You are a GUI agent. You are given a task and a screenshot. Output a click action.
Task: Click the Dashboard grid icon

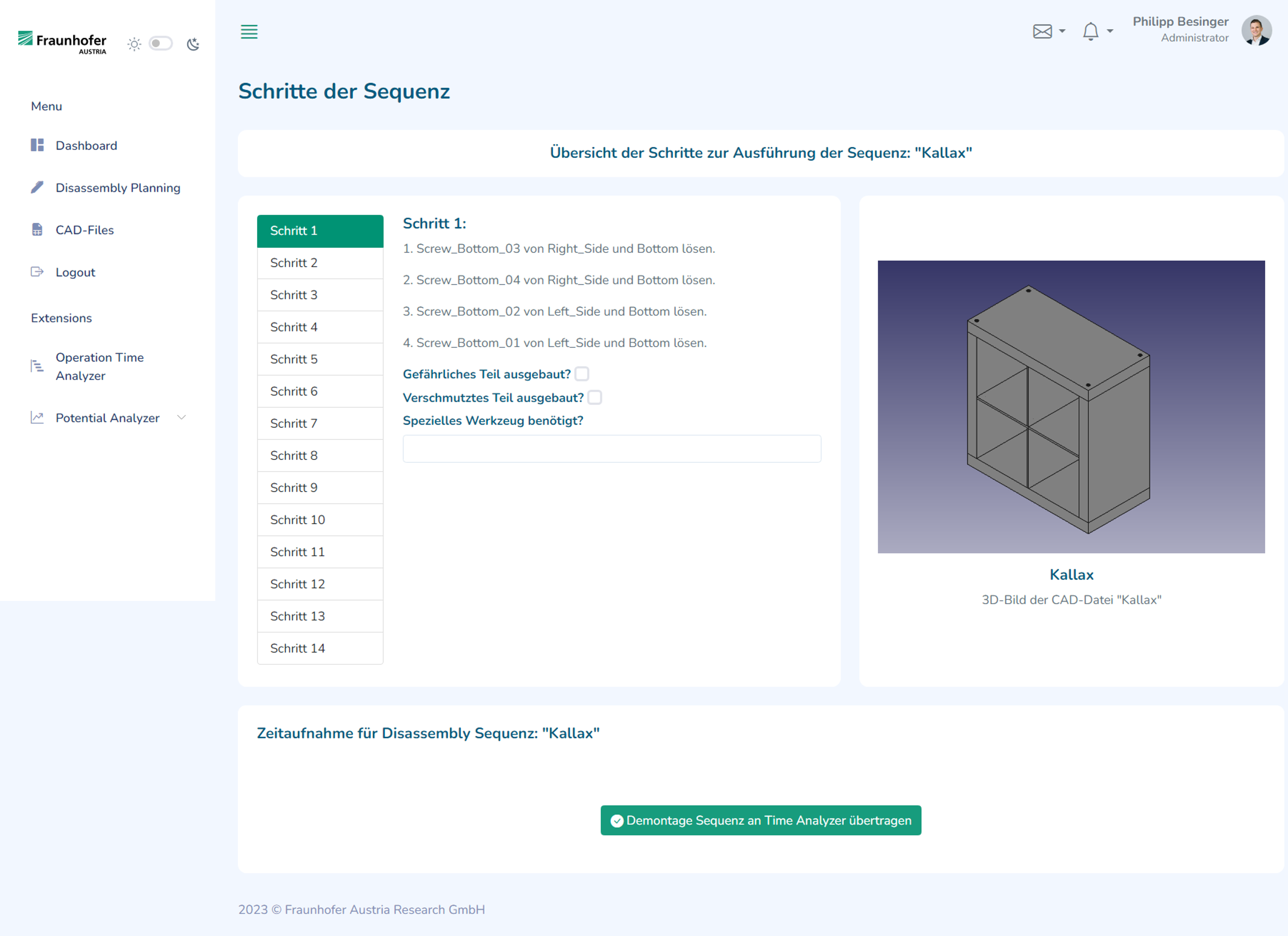pyautogui.click(x=37, y=145)
